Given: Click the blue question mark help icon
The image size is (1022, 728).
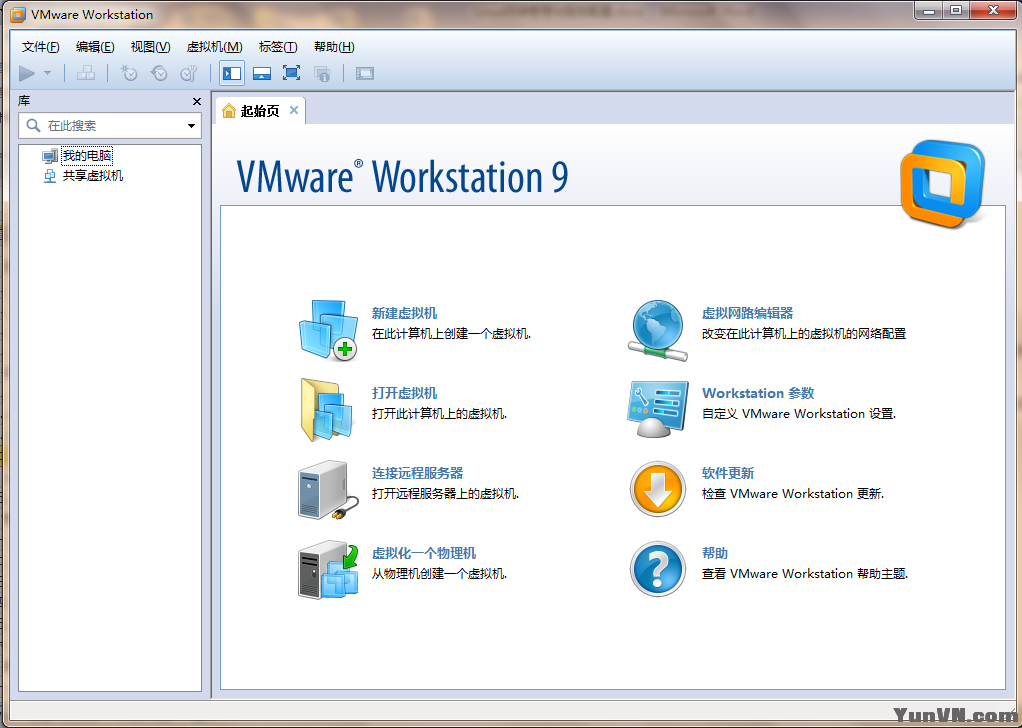Looking at the screenshot, I should [x=658, y=569].
